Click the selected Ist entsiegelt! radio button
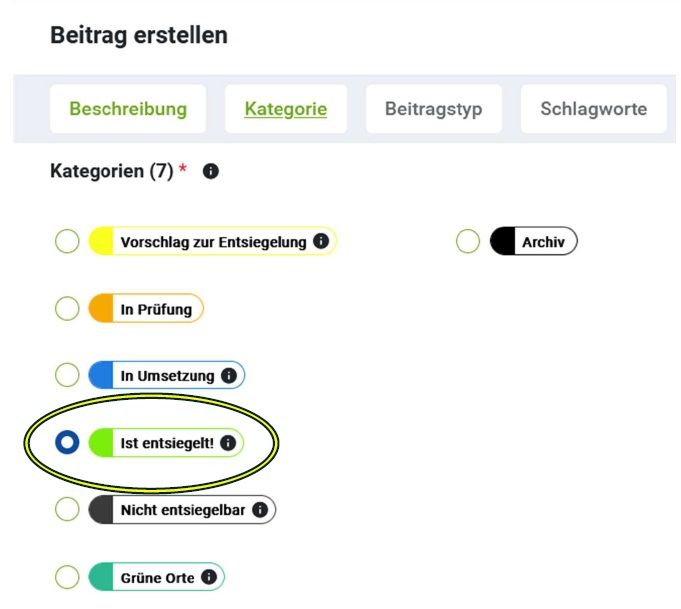 (67, 442)
